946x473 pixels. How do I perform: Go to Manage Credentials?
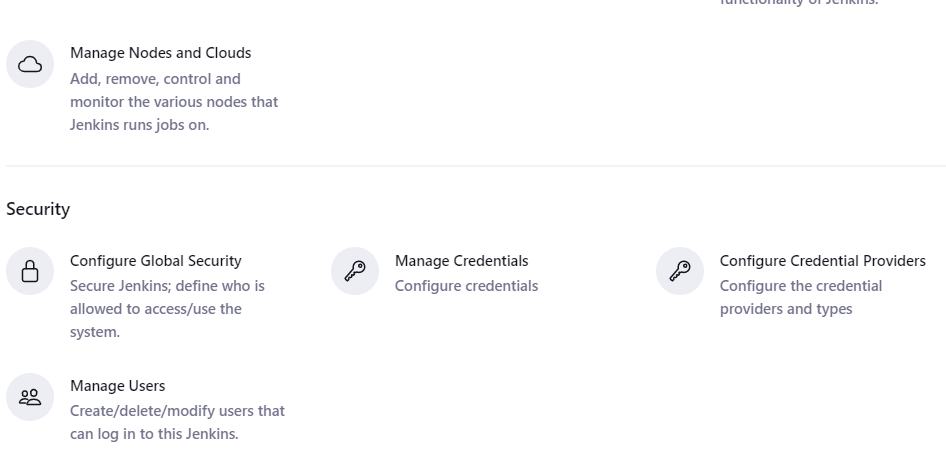coord(461,261)
